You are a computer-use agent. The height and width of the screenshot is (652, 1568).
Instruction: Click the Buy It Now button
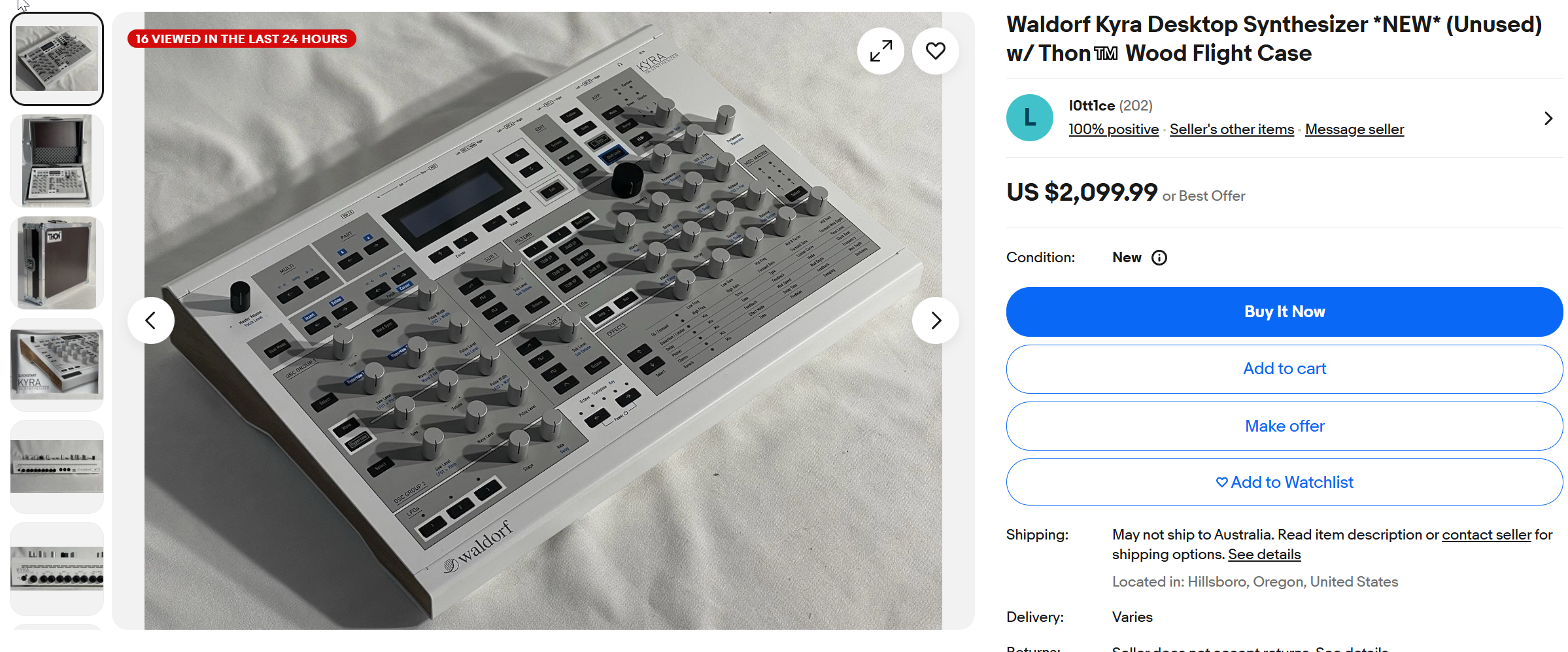(x=1284, y=312)
